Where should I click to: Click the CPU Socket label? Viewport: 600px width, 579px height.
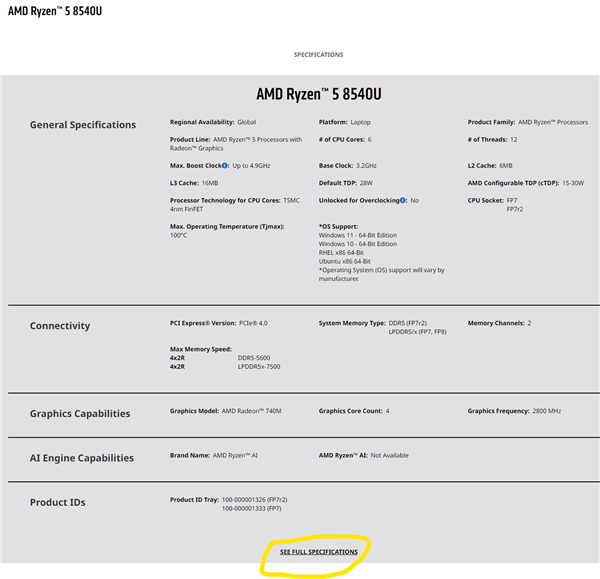[485, 200]
